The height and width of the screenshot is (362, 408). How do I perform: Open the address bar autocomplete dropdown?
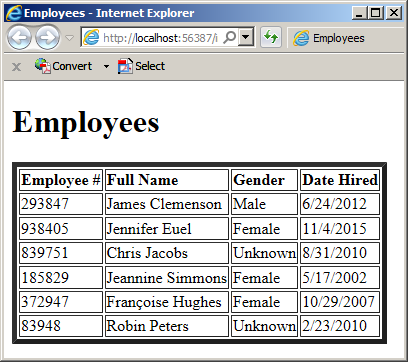(246, 38)
